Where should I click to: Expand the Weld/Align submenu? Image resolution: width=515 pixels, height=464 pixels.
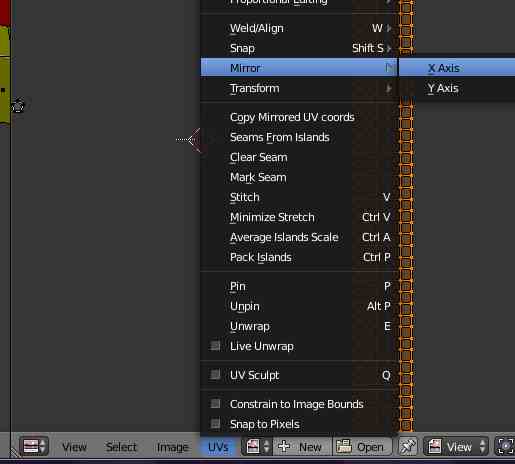(299, 28)
